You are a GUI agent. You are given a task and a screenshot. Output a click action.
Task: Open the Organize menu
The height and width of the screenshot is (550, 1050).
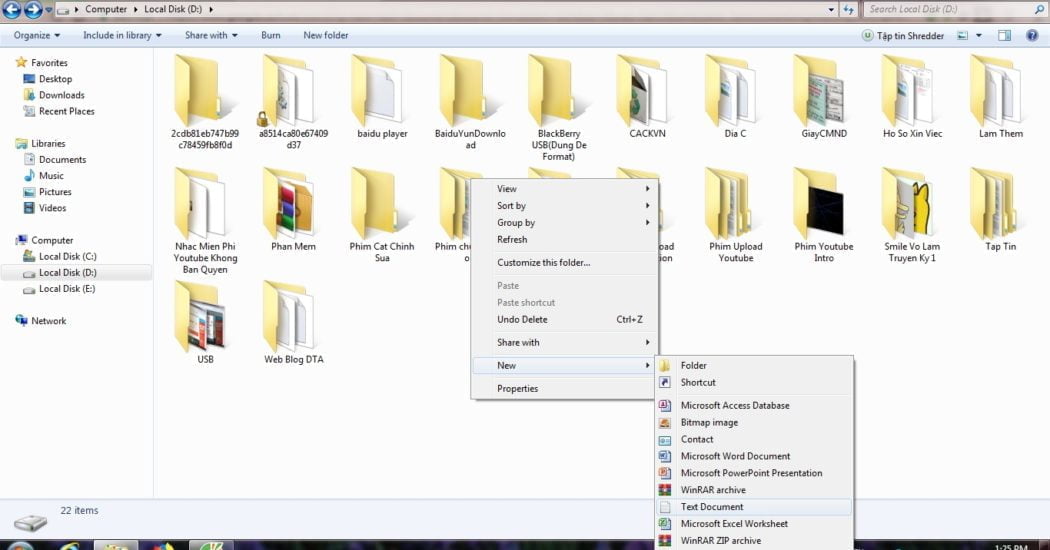coord(37,36)
